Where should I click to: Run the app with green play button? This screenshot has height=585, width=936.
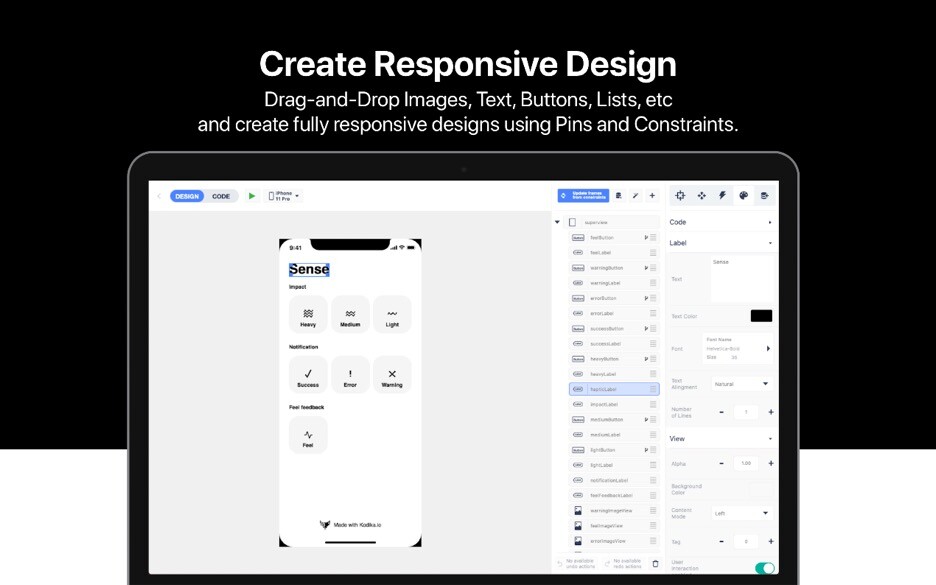tap(252, 196)
